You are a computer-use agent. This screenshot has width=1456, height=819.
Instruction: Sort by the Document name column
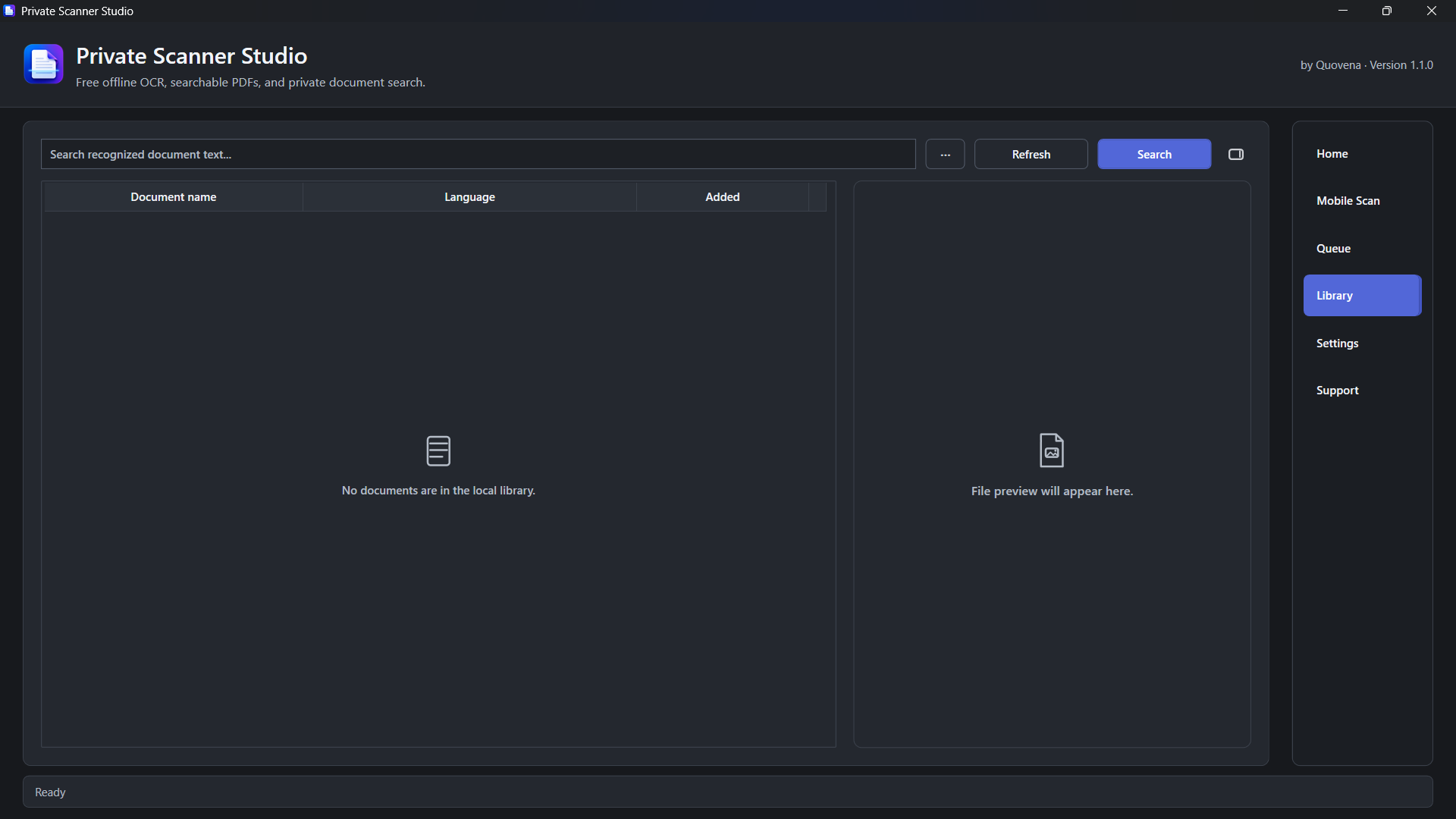(x=174, y=196)
